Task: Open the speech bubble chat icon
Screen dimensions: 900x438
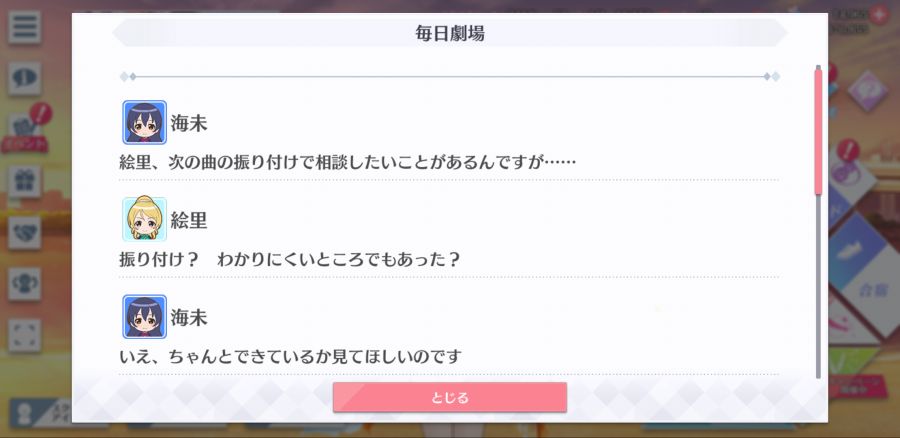Action: point(24,79)
